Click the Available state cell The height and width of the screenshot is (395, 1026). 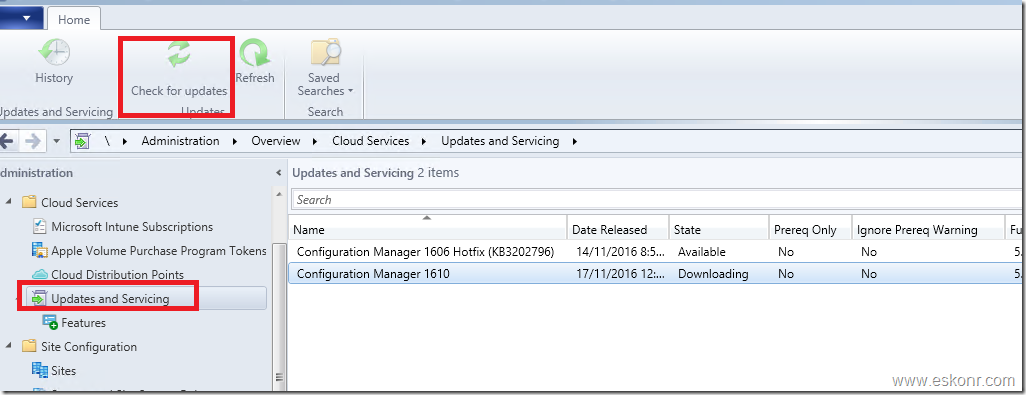click(701, 252)
